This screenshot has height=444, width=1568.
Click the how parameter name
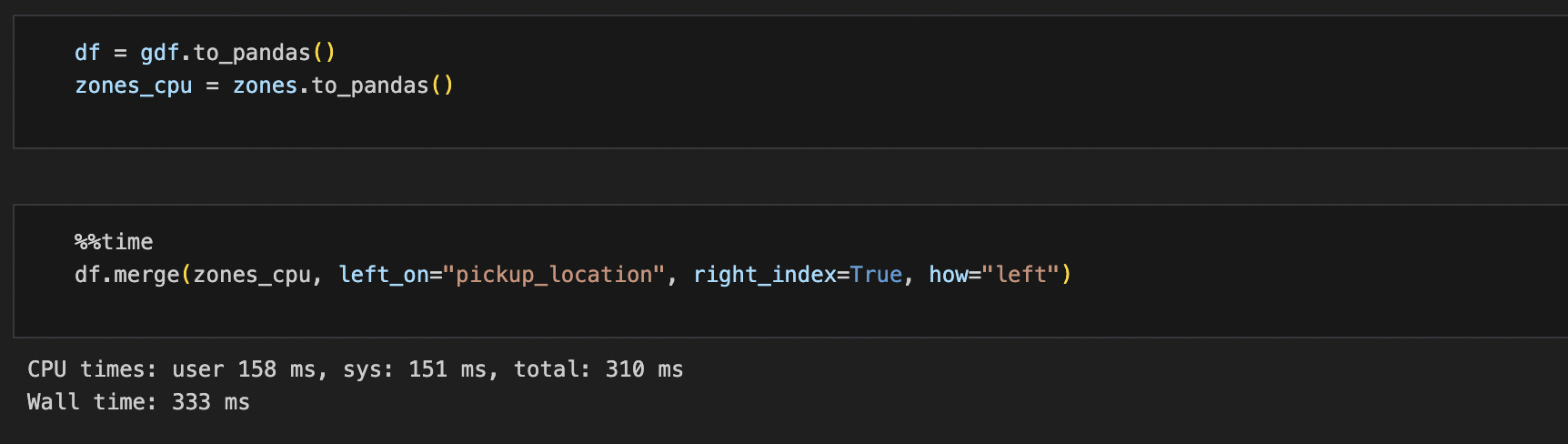point(948,275)
